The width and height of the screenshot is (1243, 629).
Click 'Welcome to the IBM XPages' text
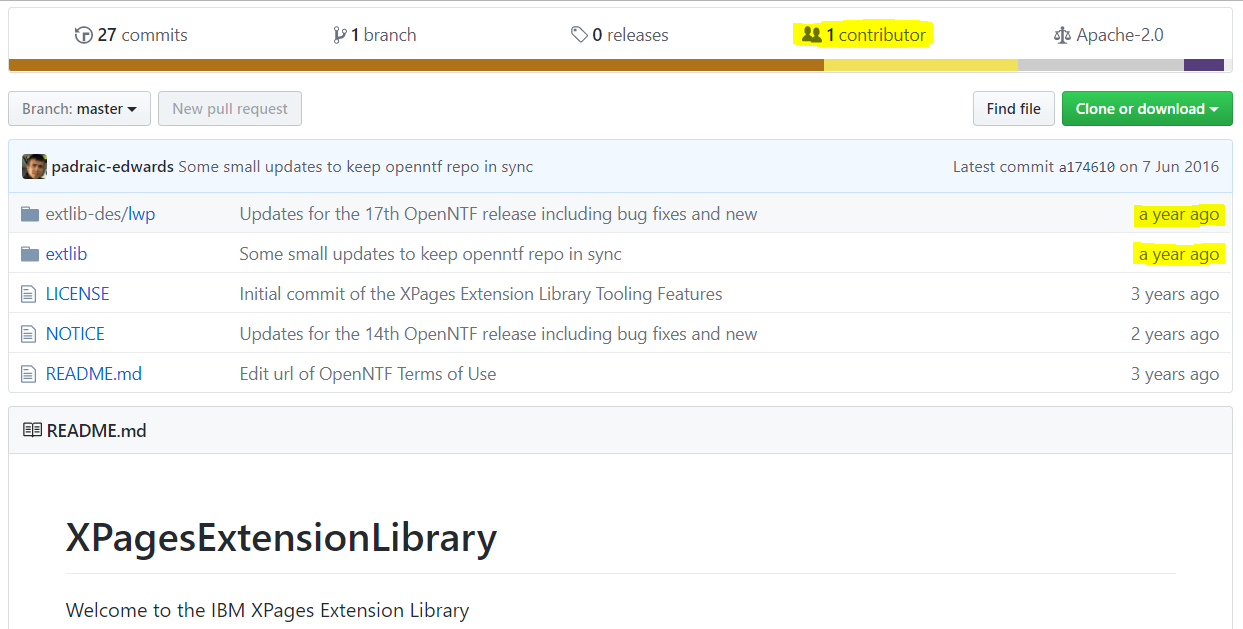(x=267, y=610)
